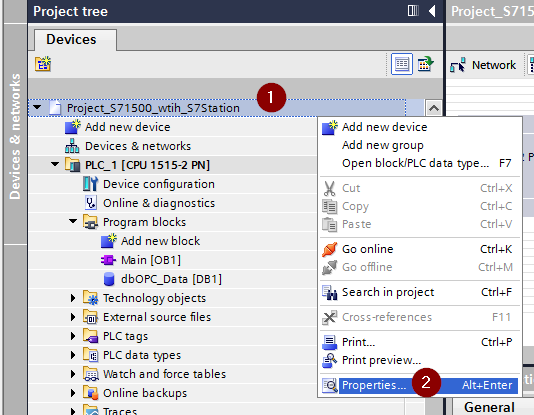Viewport: 534px width, 415px height.
Task: Open the Devices & networks vertical side tab
Action: 15,134
